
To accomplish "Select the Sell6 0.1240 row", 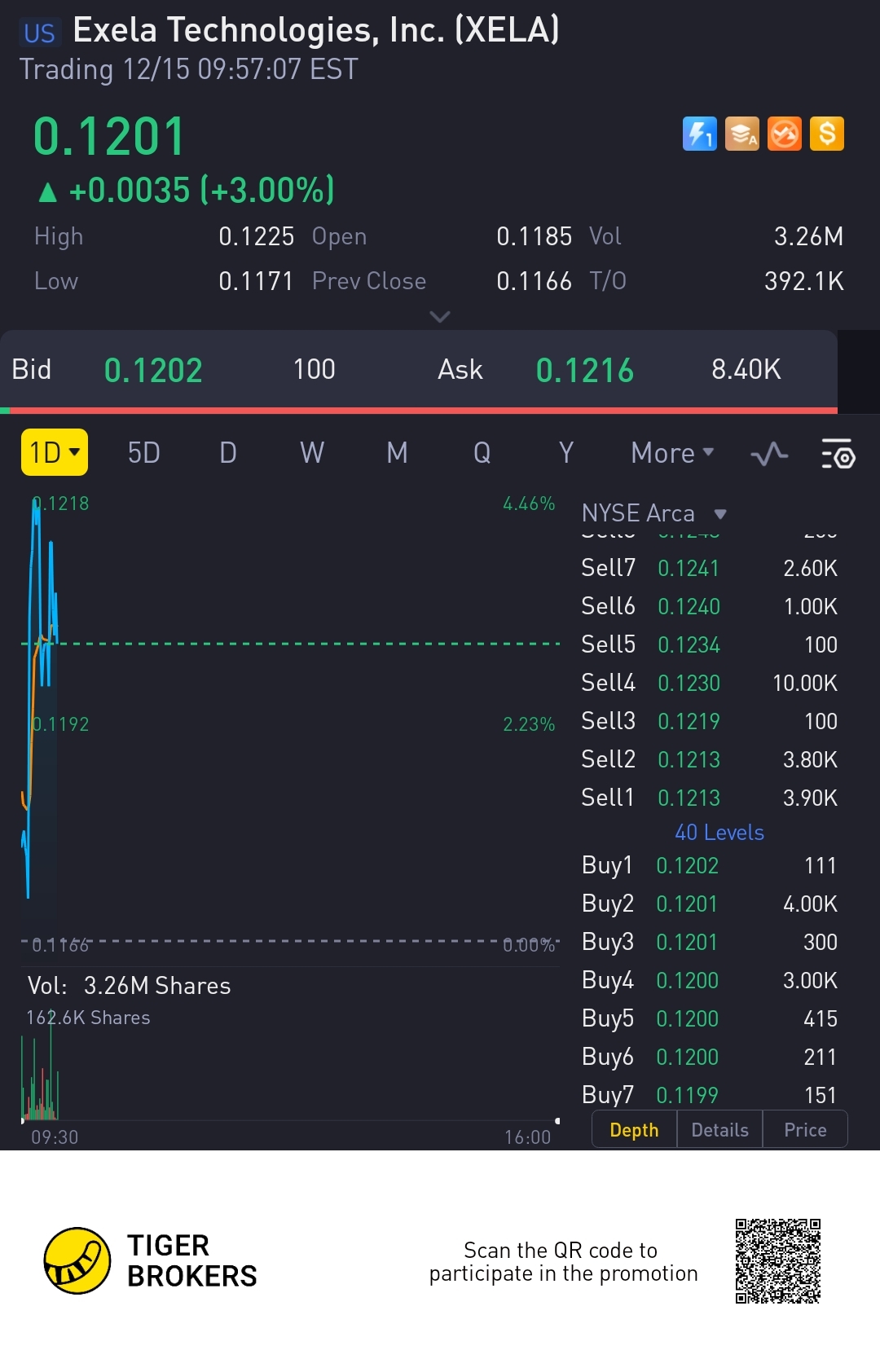I will coord(709,606).
